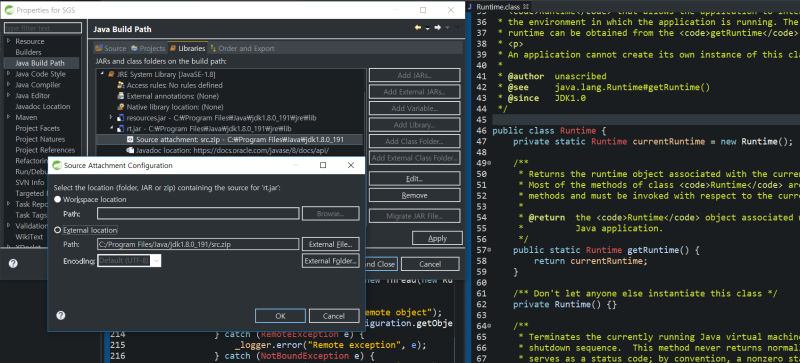Collapse the JRE System Library node
800x363 pixels.
tap(102, 74)
